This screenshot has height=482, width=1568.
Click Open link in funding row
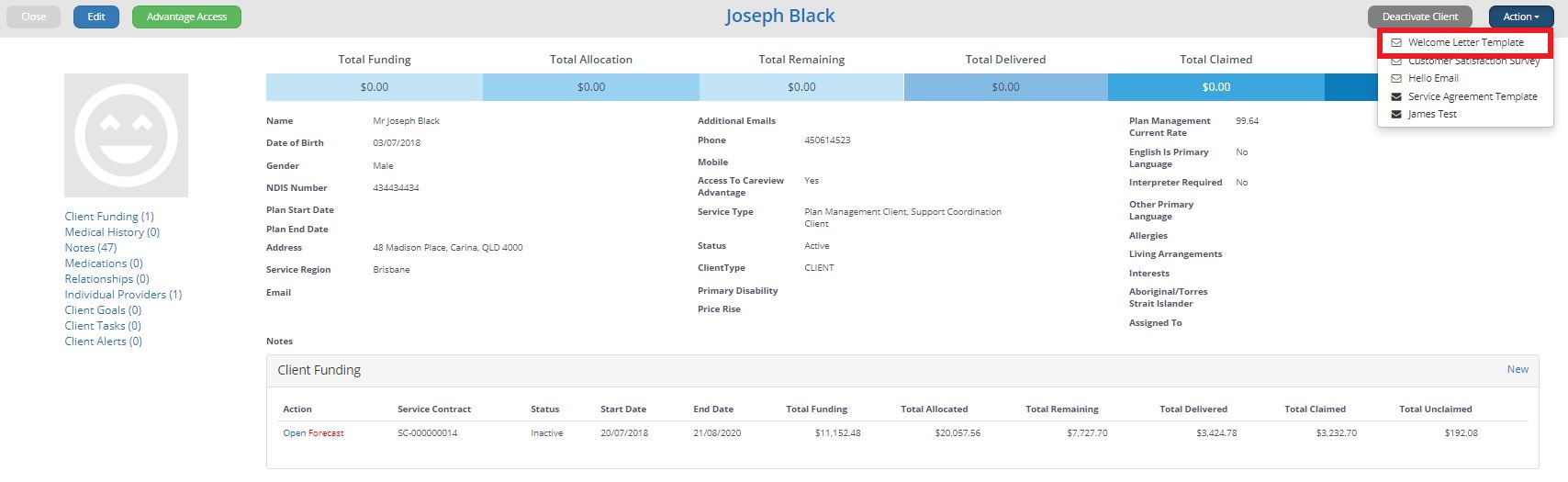pyautogui.click(x=294, y=433)
